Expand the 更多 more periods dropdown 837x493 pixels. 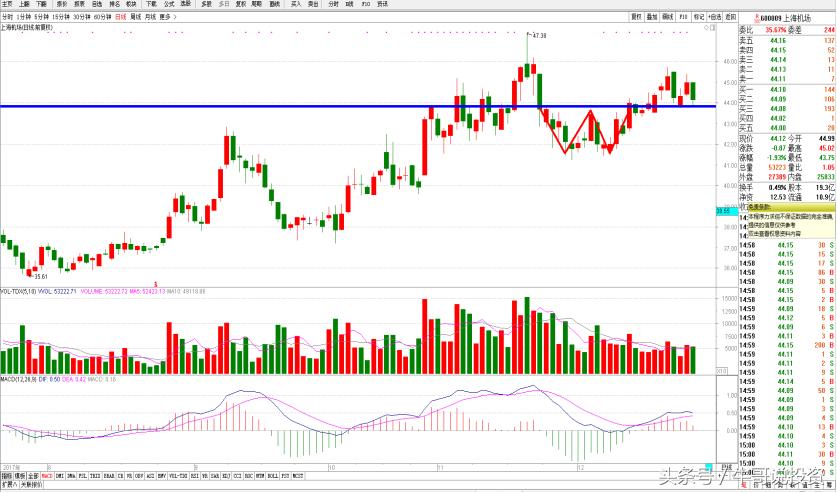tap(168, 17)
